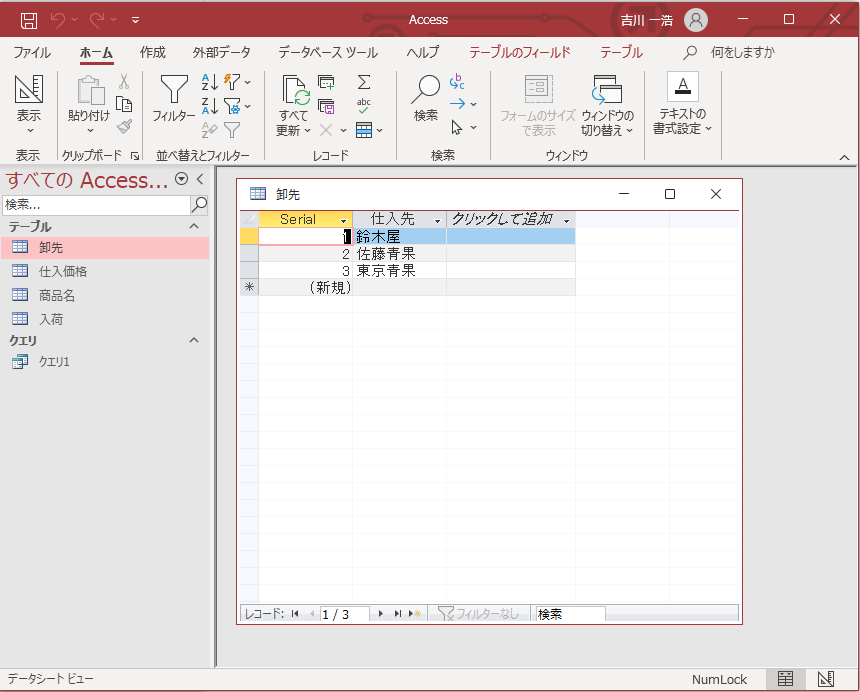Click the Refresh All records icon
The width and height of the screenshot is (860, 692).
(x=294, y=105)
